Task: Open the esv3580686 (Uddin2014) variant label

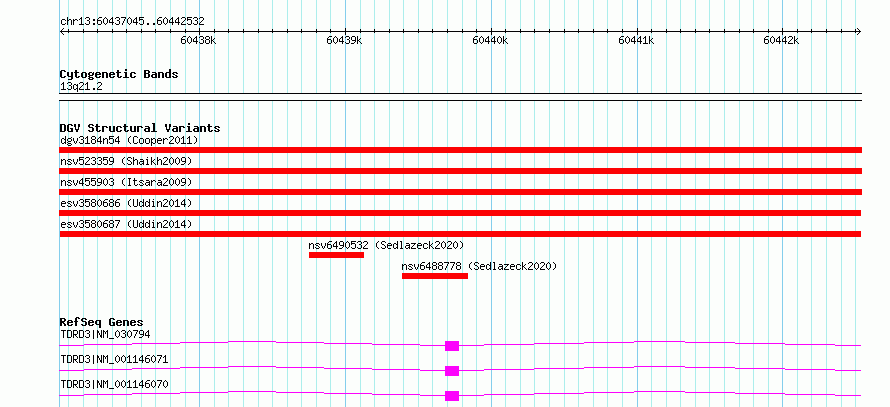Action: [x=126, y=203]
